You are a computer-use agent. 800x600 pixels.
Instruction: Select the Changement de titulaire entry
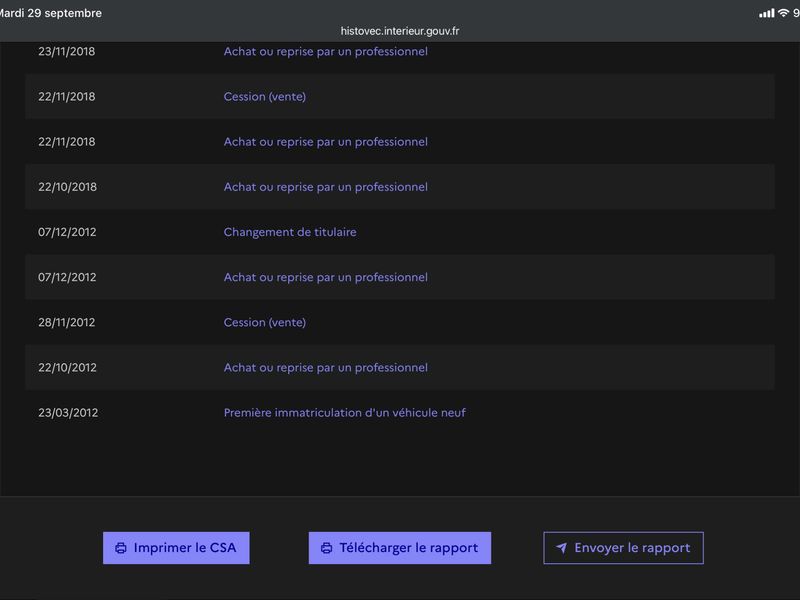pyautogui.click(x=290, y=232)
